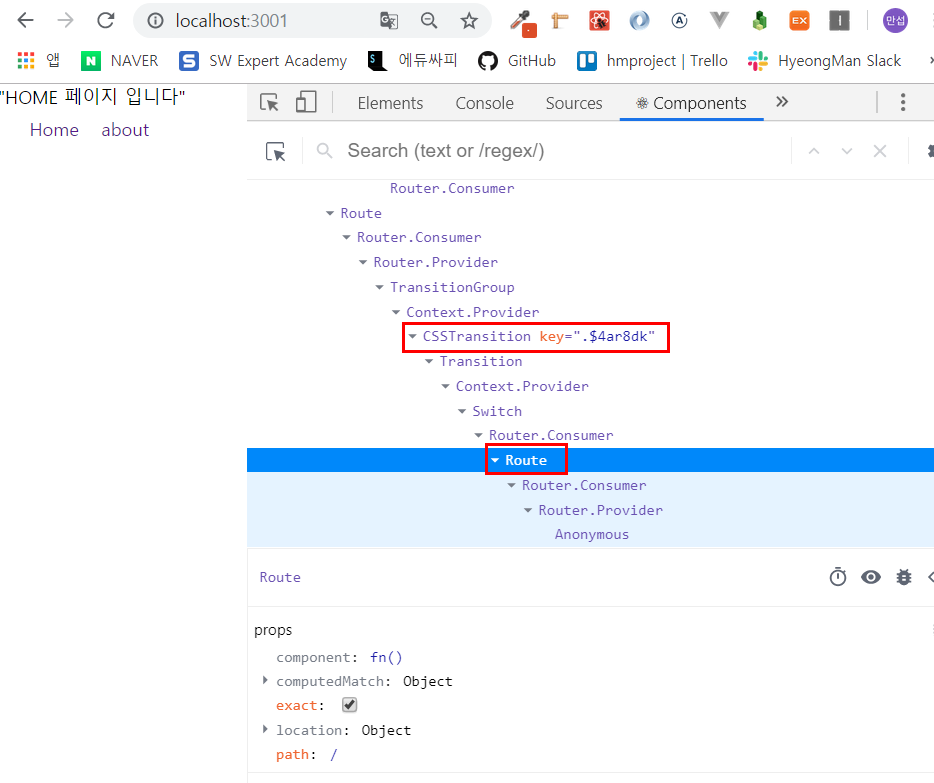Navigate to Home link on page
934x783 pixels.
(54, 130)
